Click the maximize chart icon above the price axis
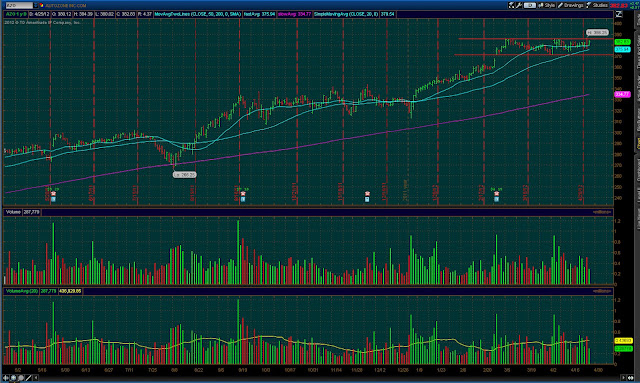640x383 pixels. 619,14
